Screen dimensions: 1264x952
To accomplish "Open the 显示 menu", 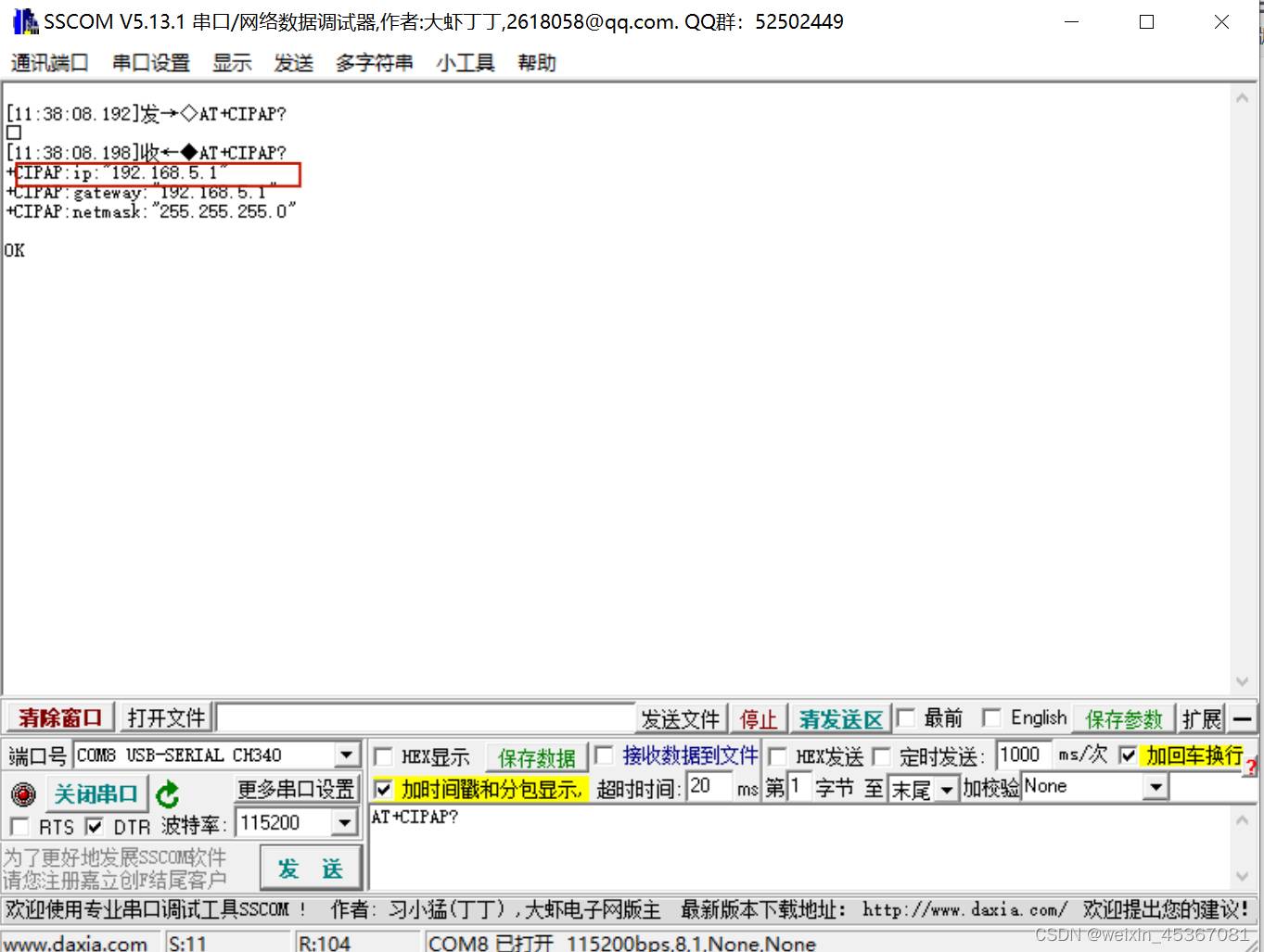I will pyautogui.click(x=232, y=63).
